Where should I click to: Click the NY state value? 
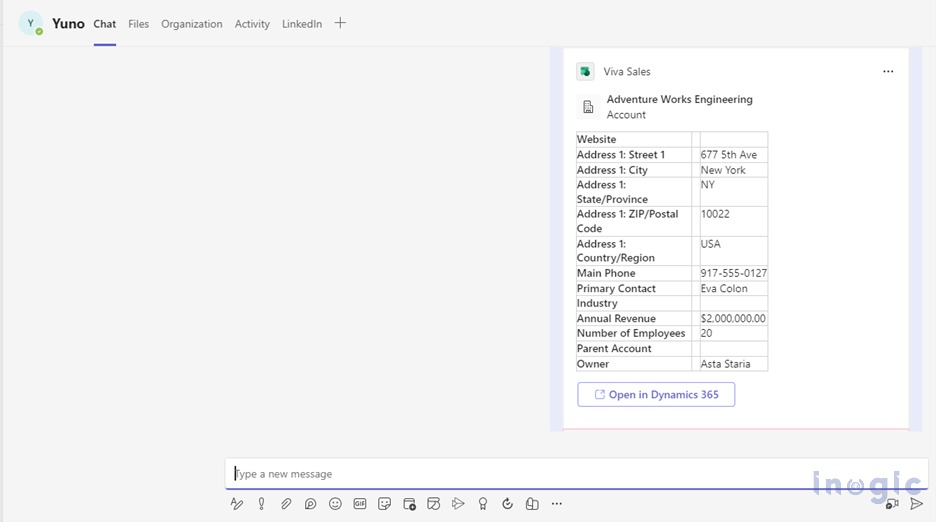tap(707, 185)
